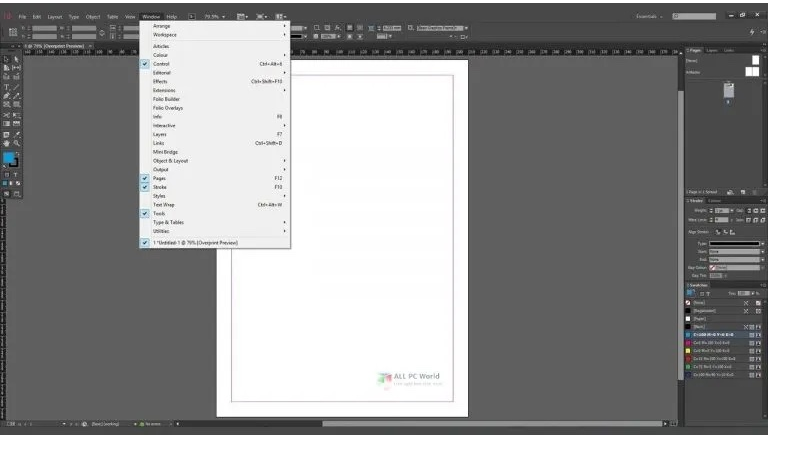Screen dimensions: 793x451
Task: Click the screen mode icon in application bar
Action: (x=260, y=17)
